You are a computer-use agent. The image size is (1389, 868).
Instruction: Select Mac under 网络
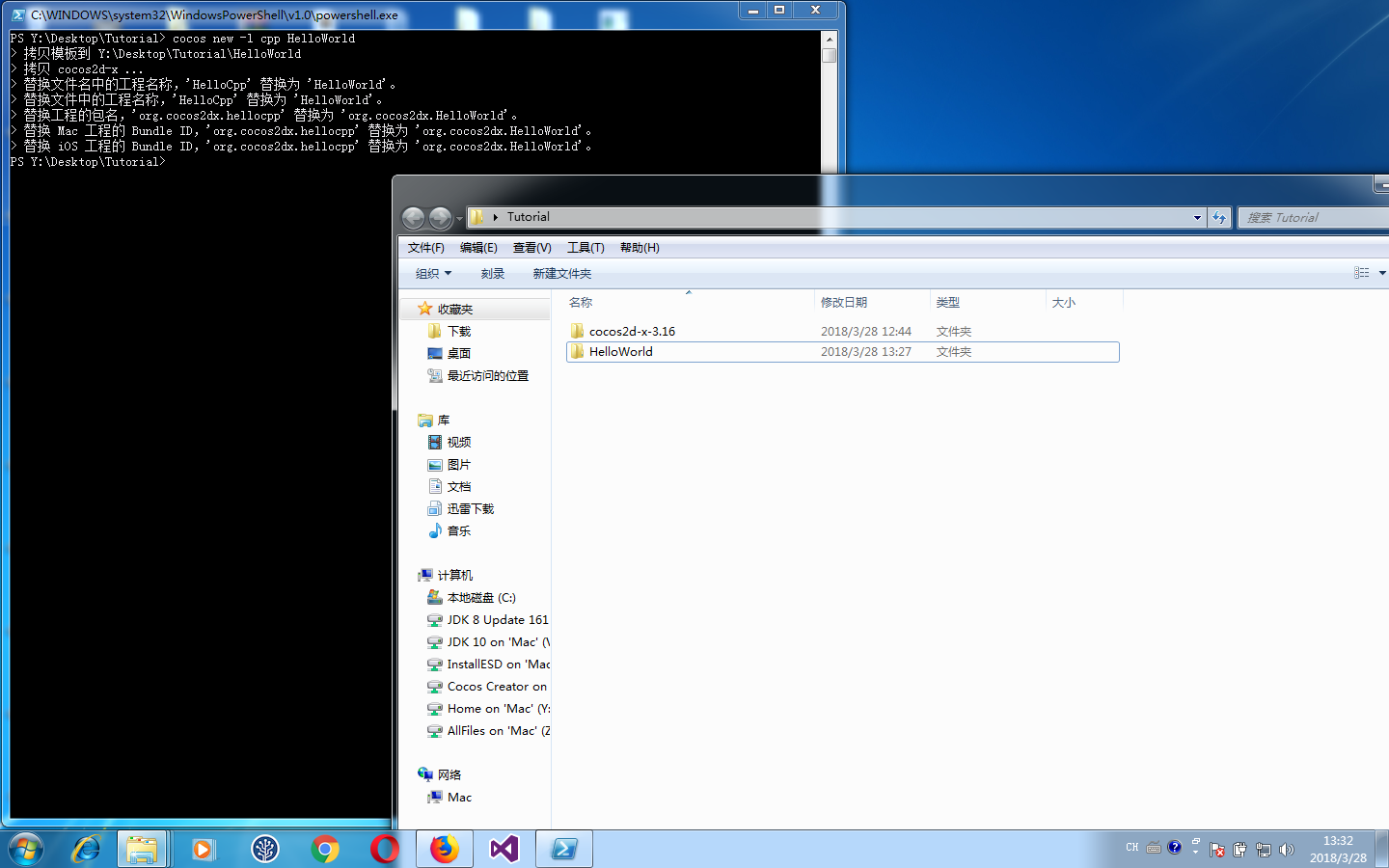coord(449,798)
